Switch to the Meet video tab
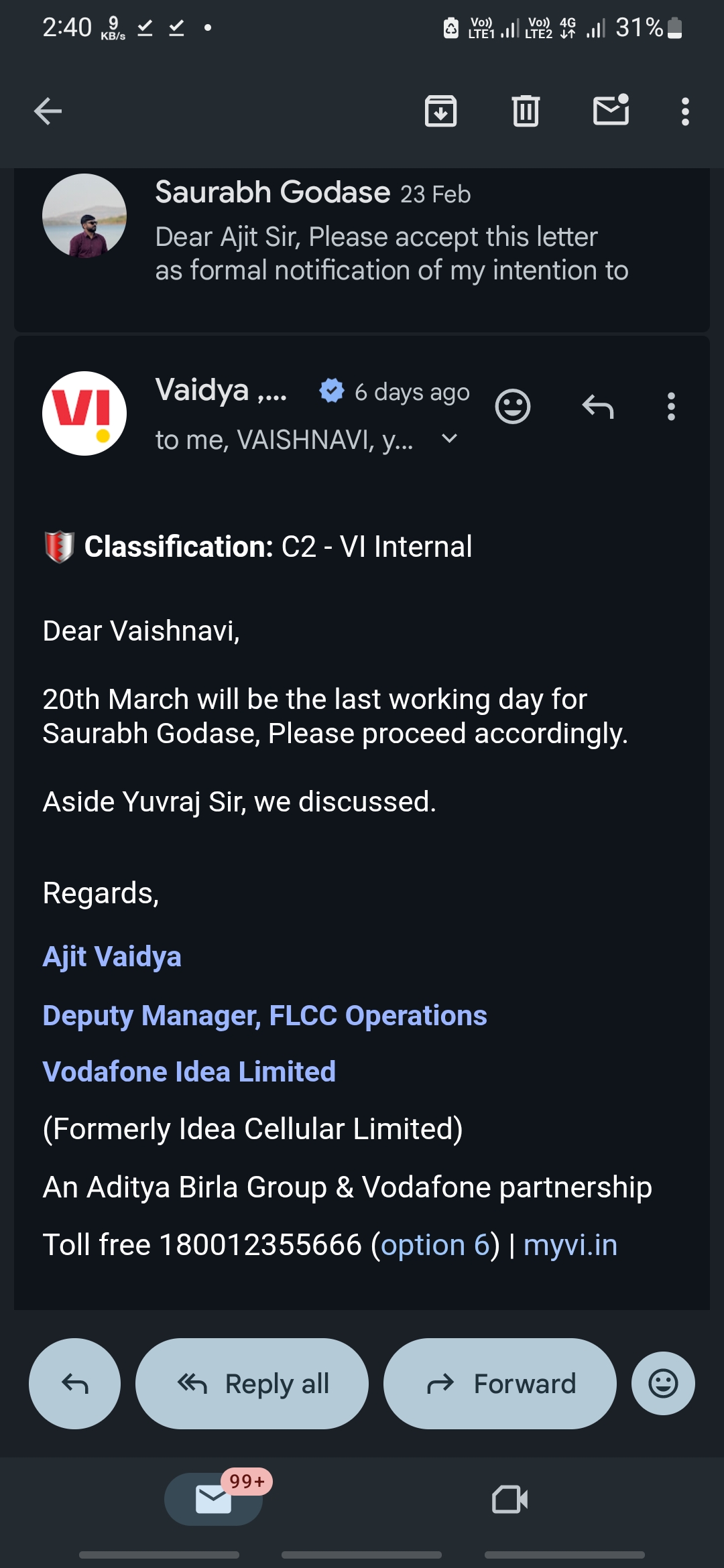The width and height of the screenshot is (724, 1568). click(510, 1500)
